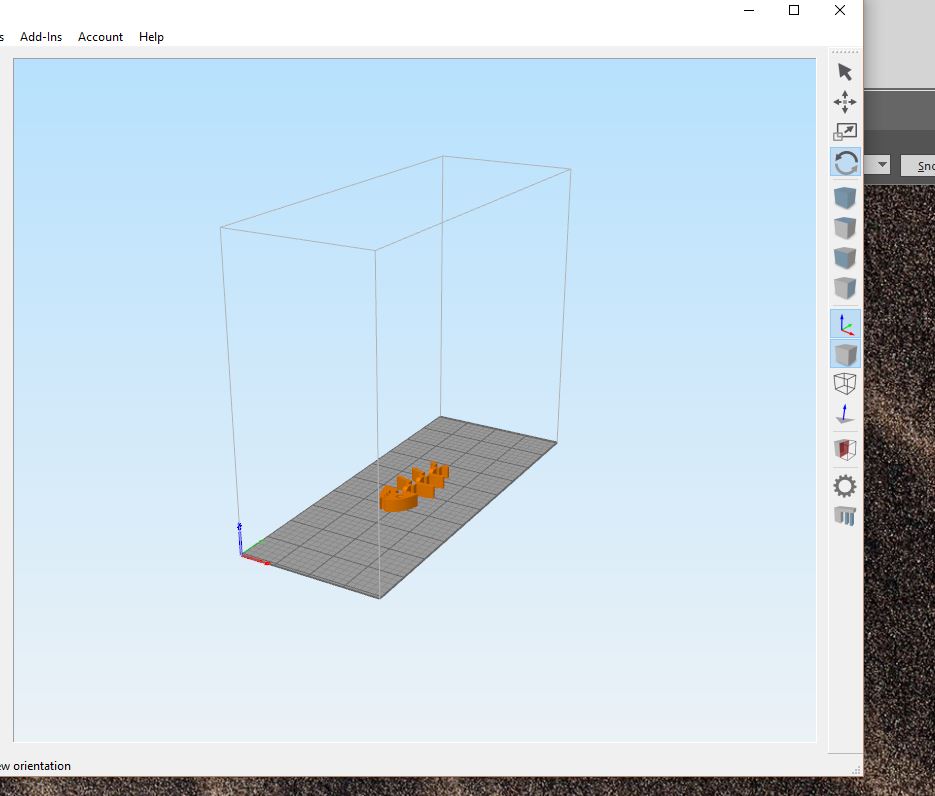Select the rotate circular-arrows tool

point(845,162)
